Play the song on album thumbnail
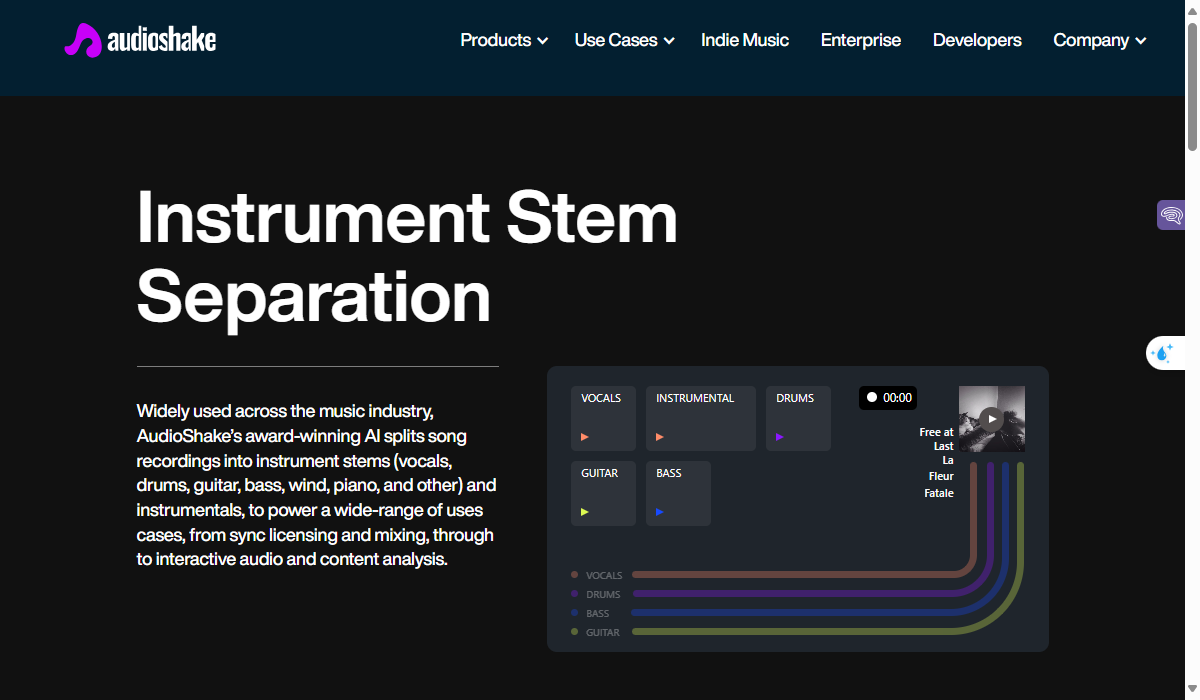Viewport: 1200px width, 700px height. pos(991,419)
